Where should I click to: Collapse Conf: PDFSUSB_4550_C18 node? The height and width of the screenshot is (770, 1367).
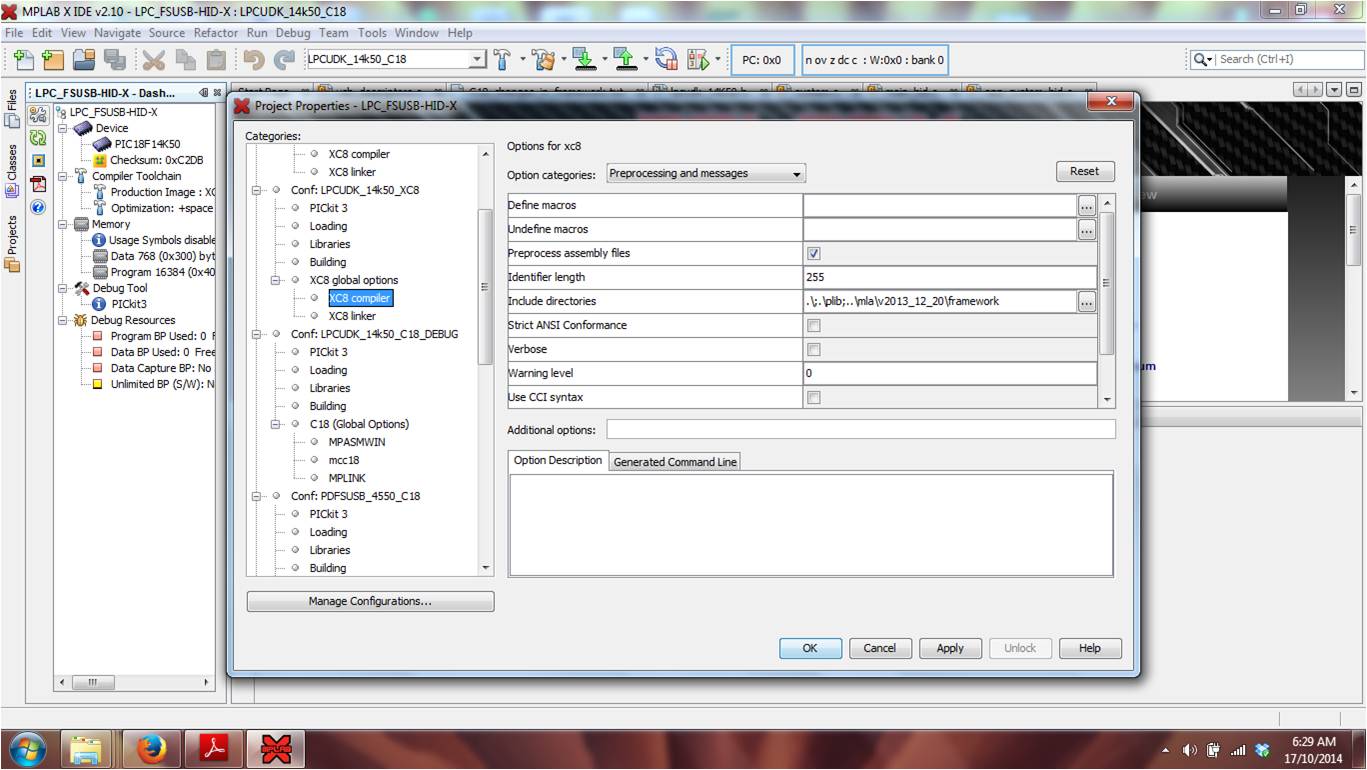click(256, 496)
